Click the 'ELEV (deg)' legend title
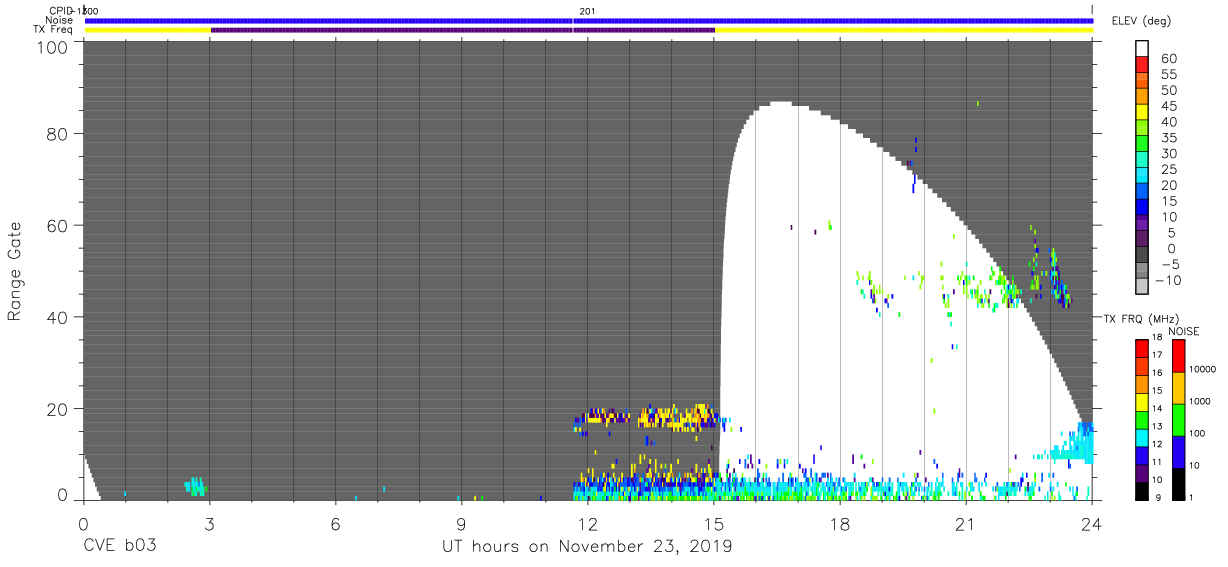 pos(1140,20)
